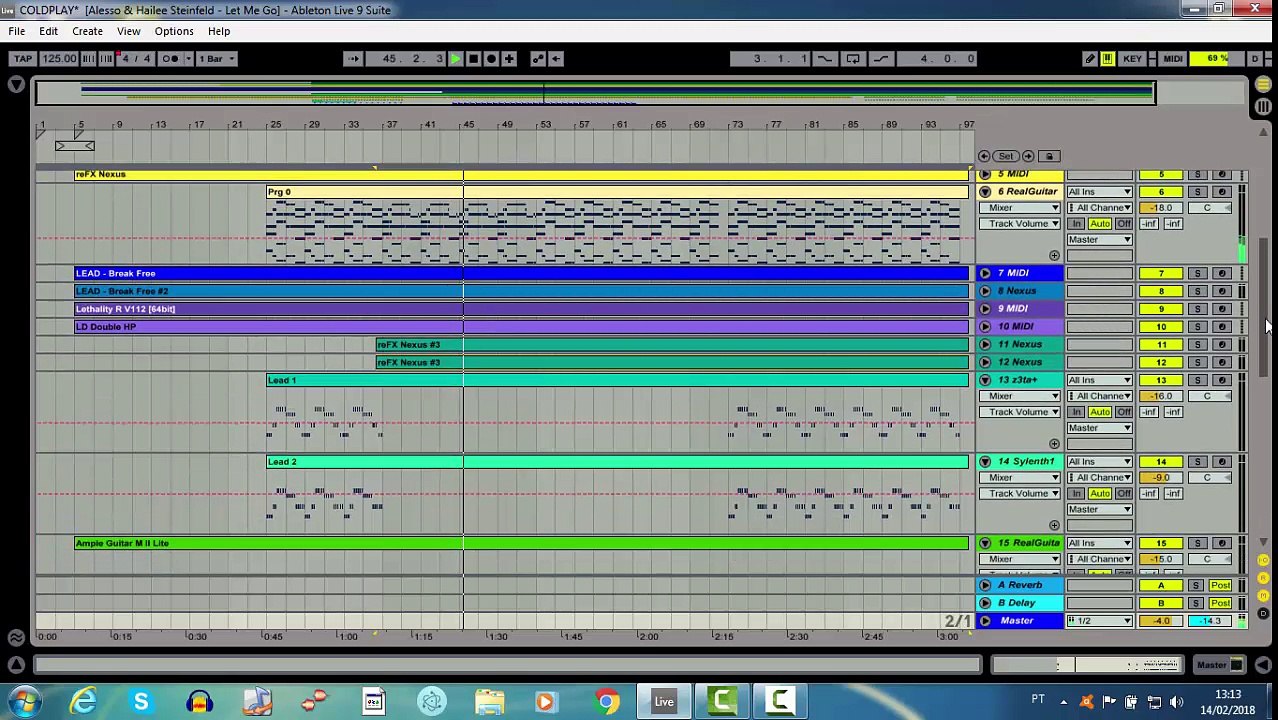Click the Arrangement Record button

pos(491,59)
